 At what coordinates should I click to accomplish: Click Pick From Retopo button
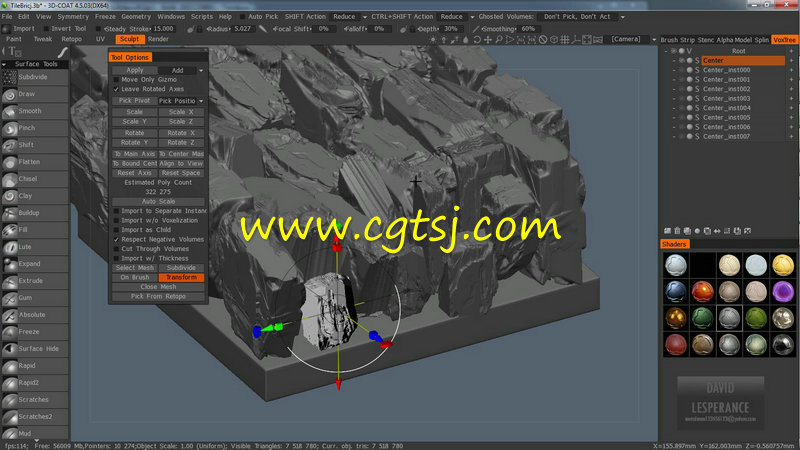pos(158,296)
